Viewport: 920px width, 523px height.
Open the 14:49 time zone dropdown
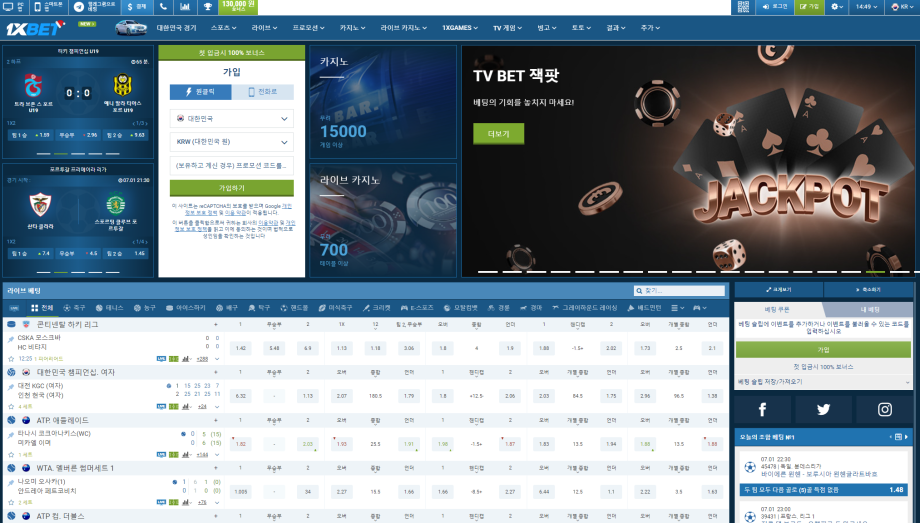point(866,7)
